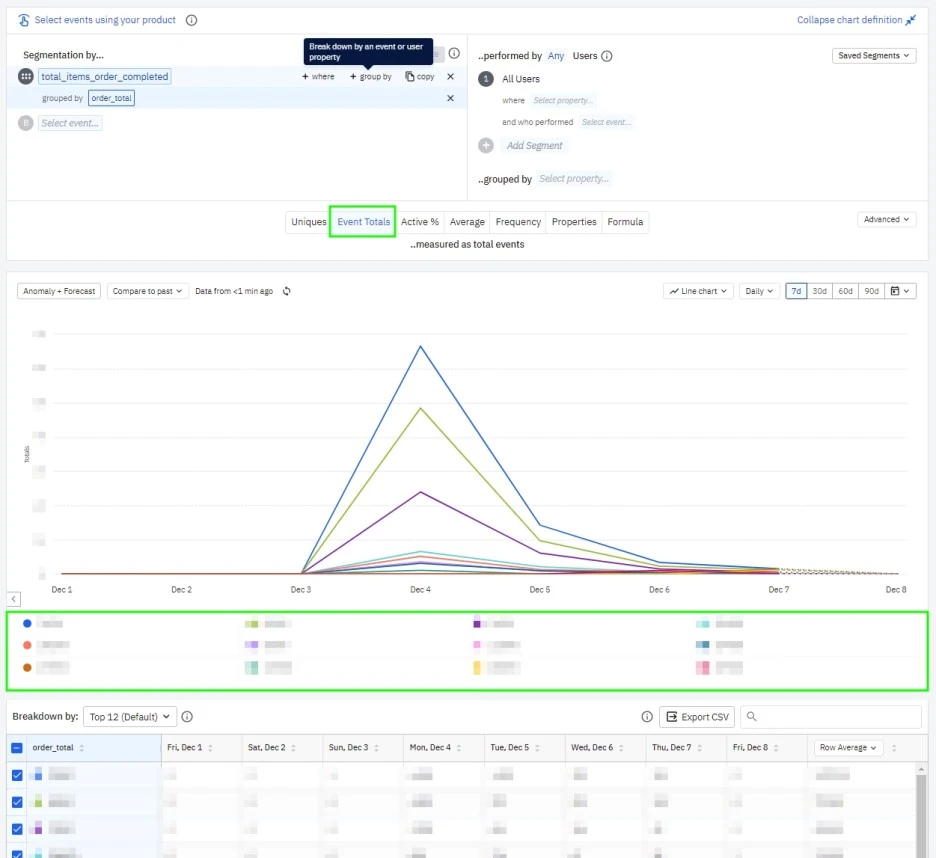
Task: Sort by Fri, Dec 8 column
Action: pyautogui.click(x=776, y=748)
